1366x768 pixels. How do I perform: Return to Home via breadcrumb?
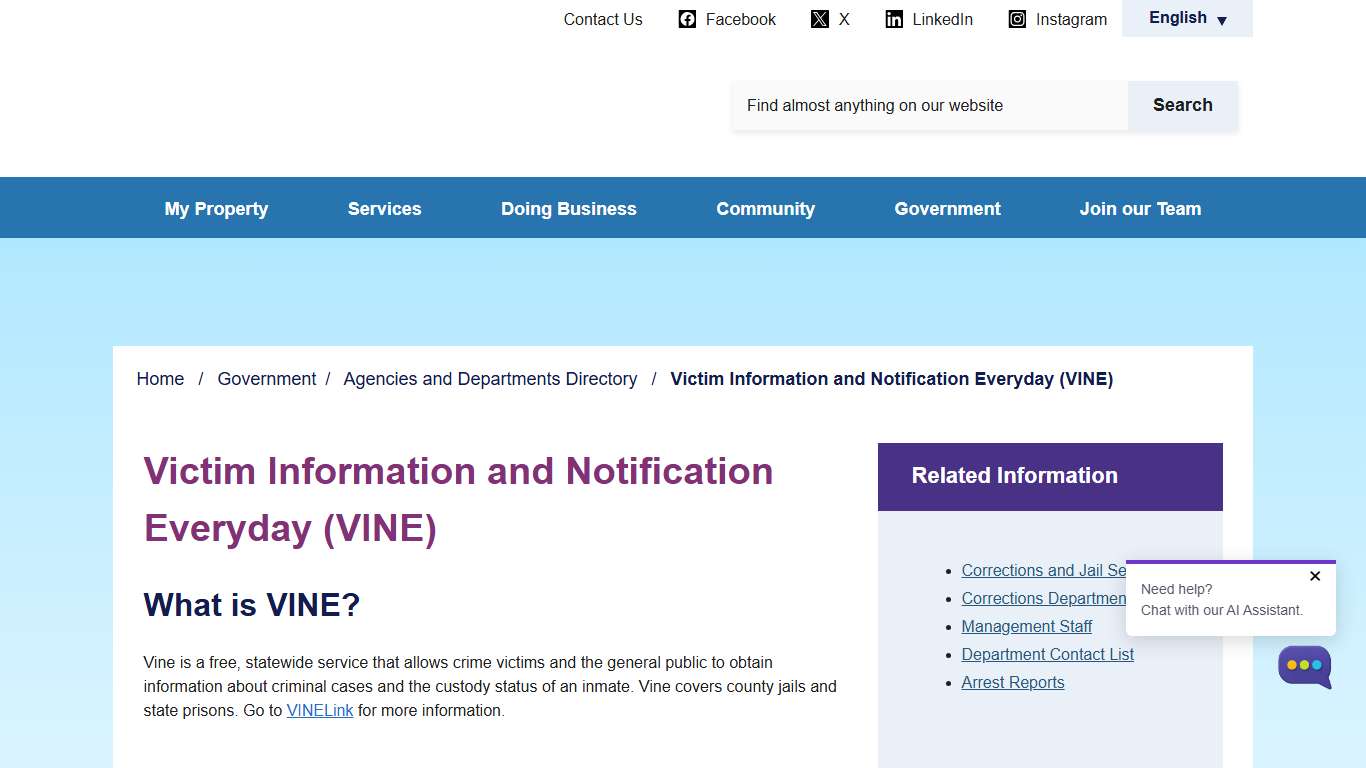tap(160, 378)
